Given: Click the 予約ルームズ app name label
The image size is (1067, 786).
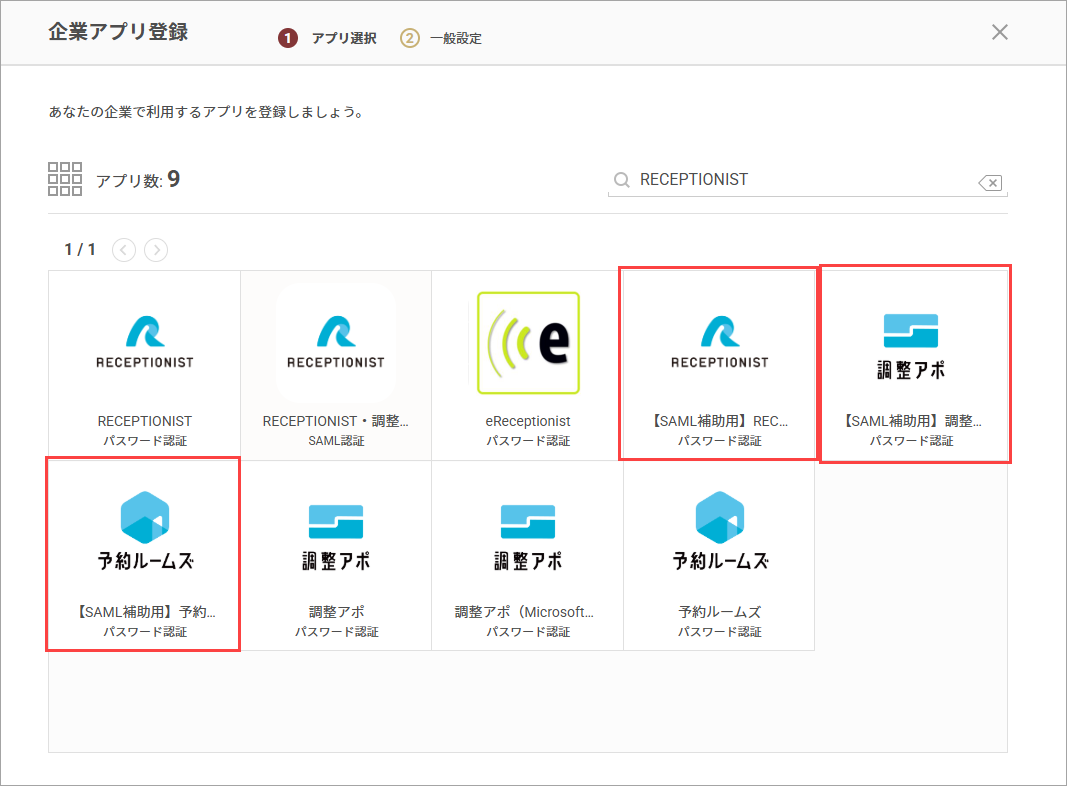Looking at the screenshot, I should click(719, 612).
